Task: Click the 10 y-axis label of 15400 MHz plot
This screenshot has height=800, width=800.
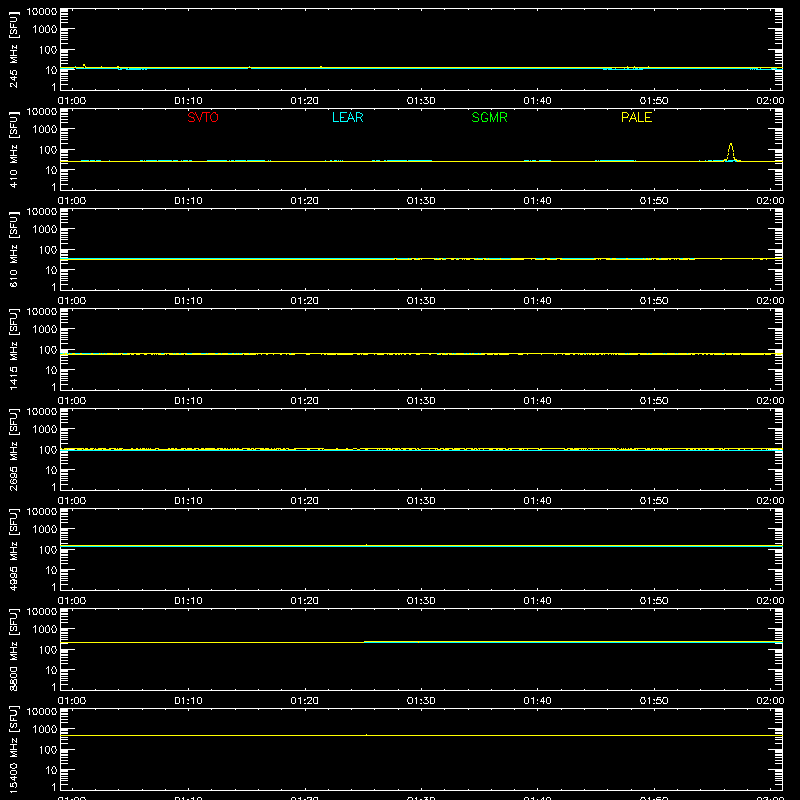Action: (51, 770)
